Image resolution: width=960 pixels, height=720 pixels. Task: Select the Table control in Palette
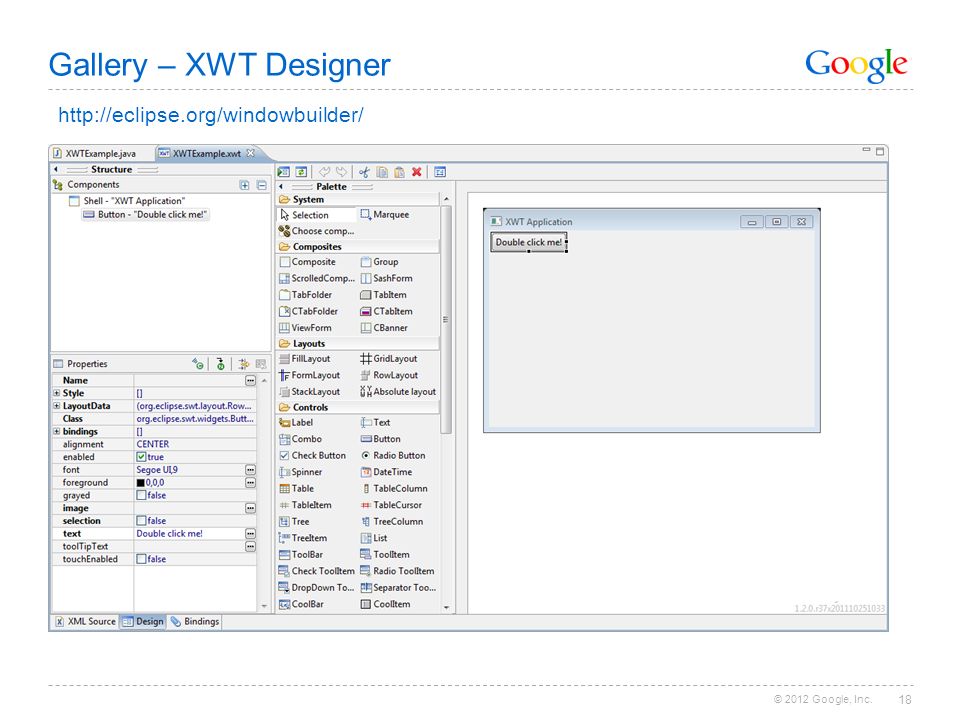click(x=296, y=489)
